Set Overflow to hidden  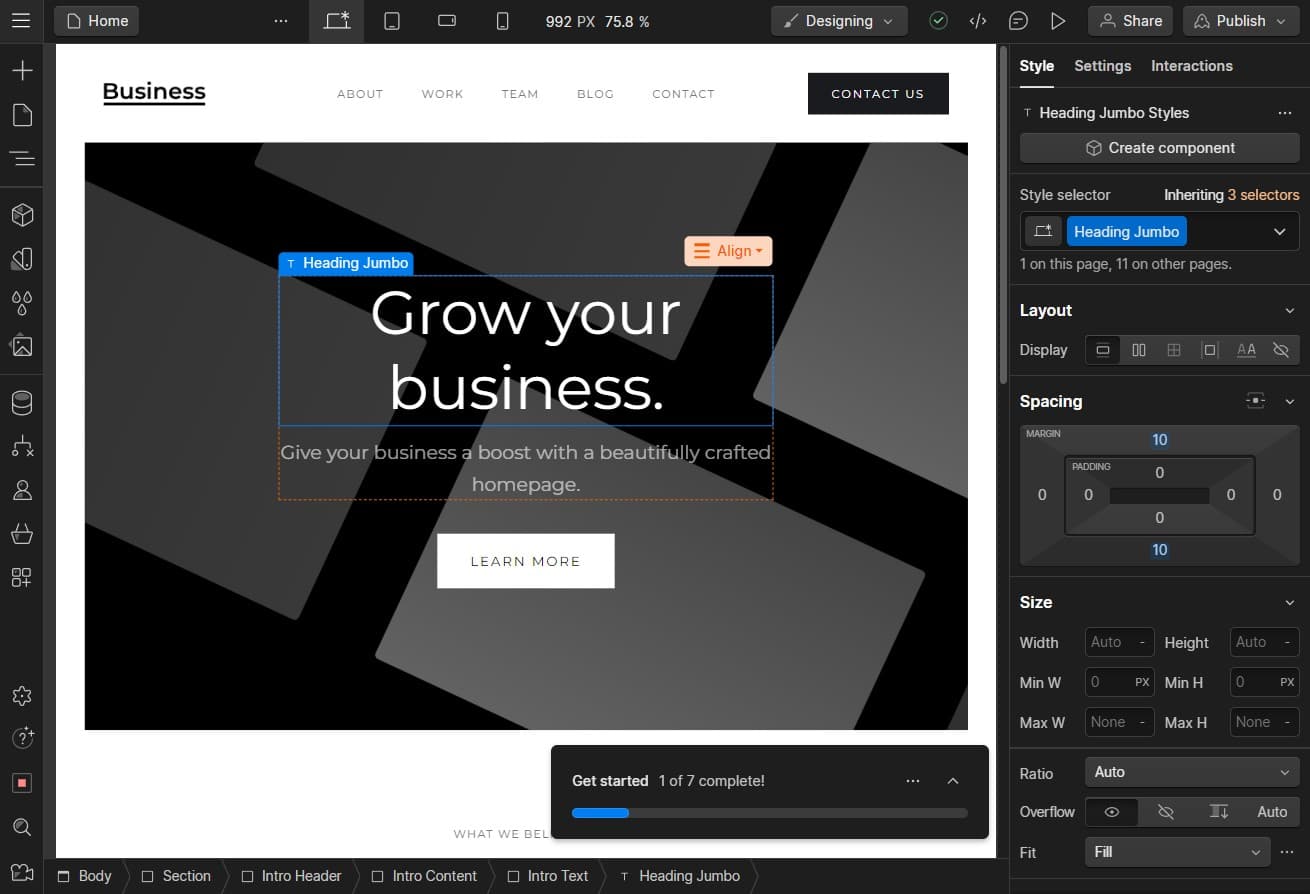tap(1166, 812)
